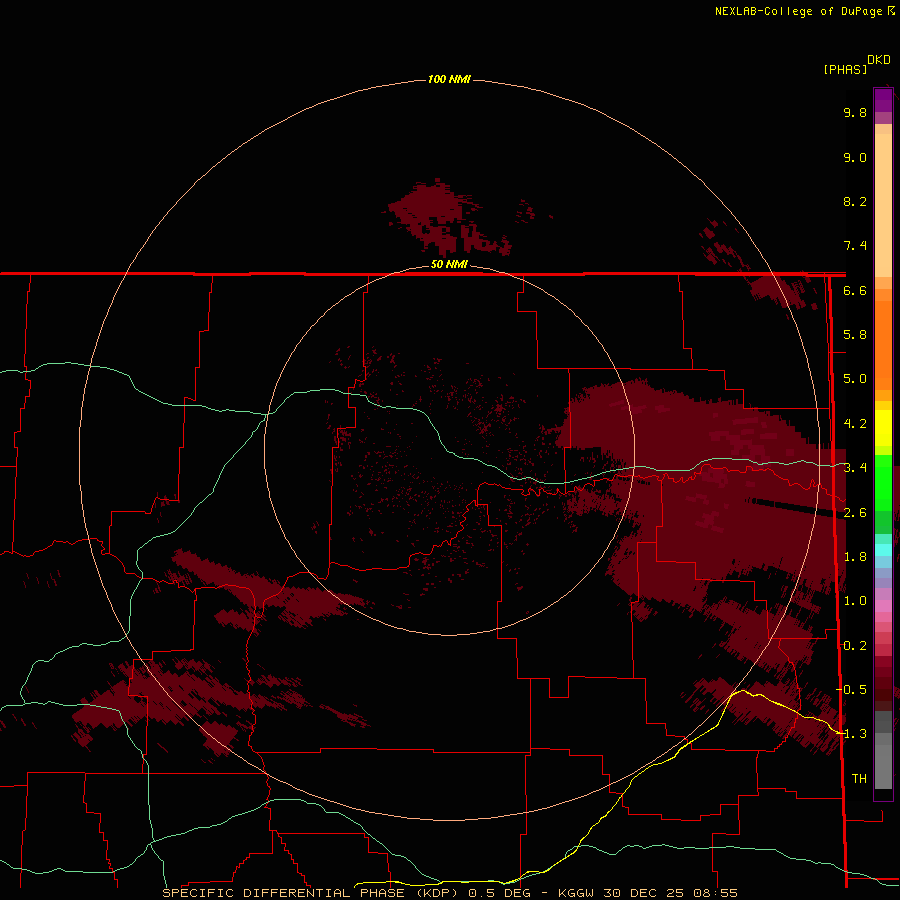Click the 5.8 scale label

click(x=855, y=335)
